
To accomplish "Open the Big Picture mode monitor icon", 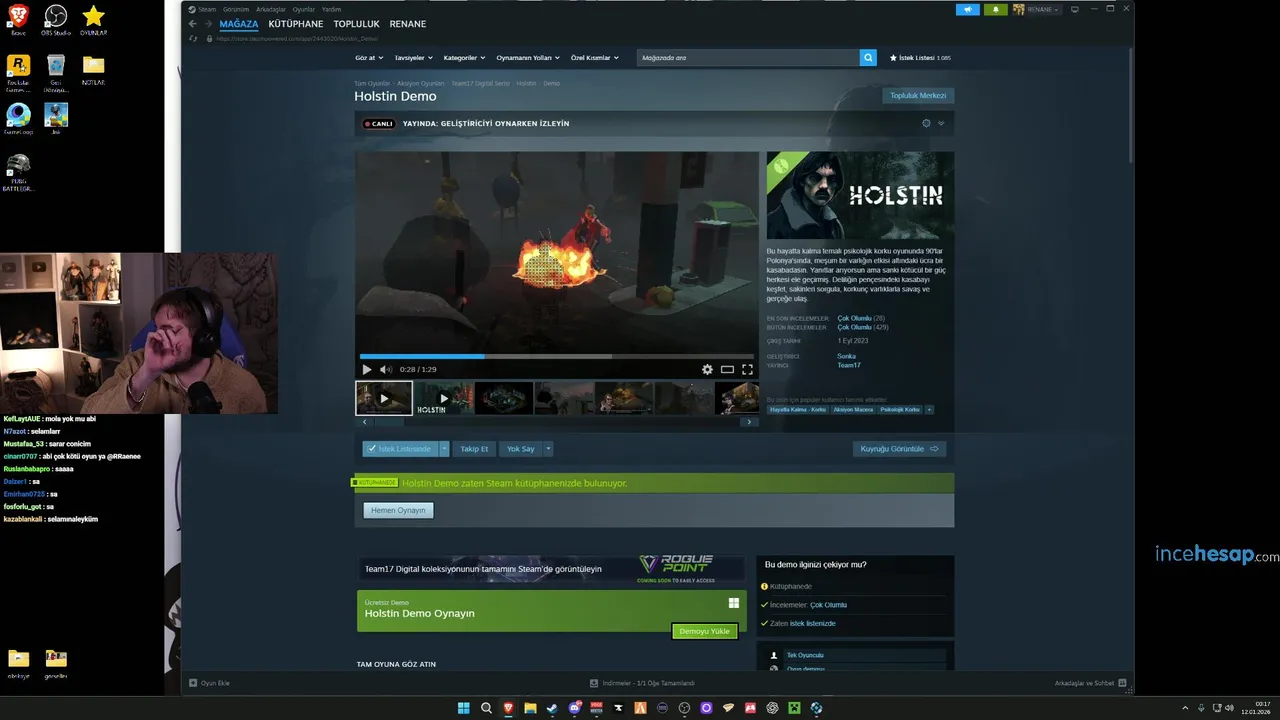I will [x=1075, y=9].
